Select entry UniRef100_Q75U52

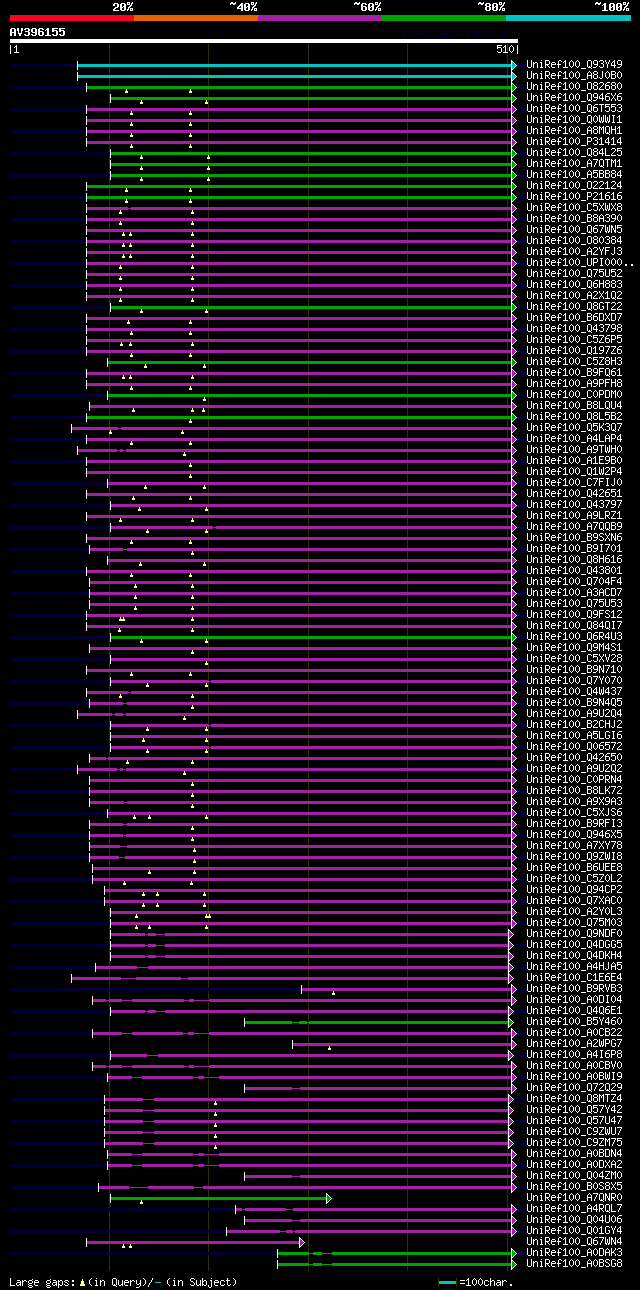[x=574, y=273]
